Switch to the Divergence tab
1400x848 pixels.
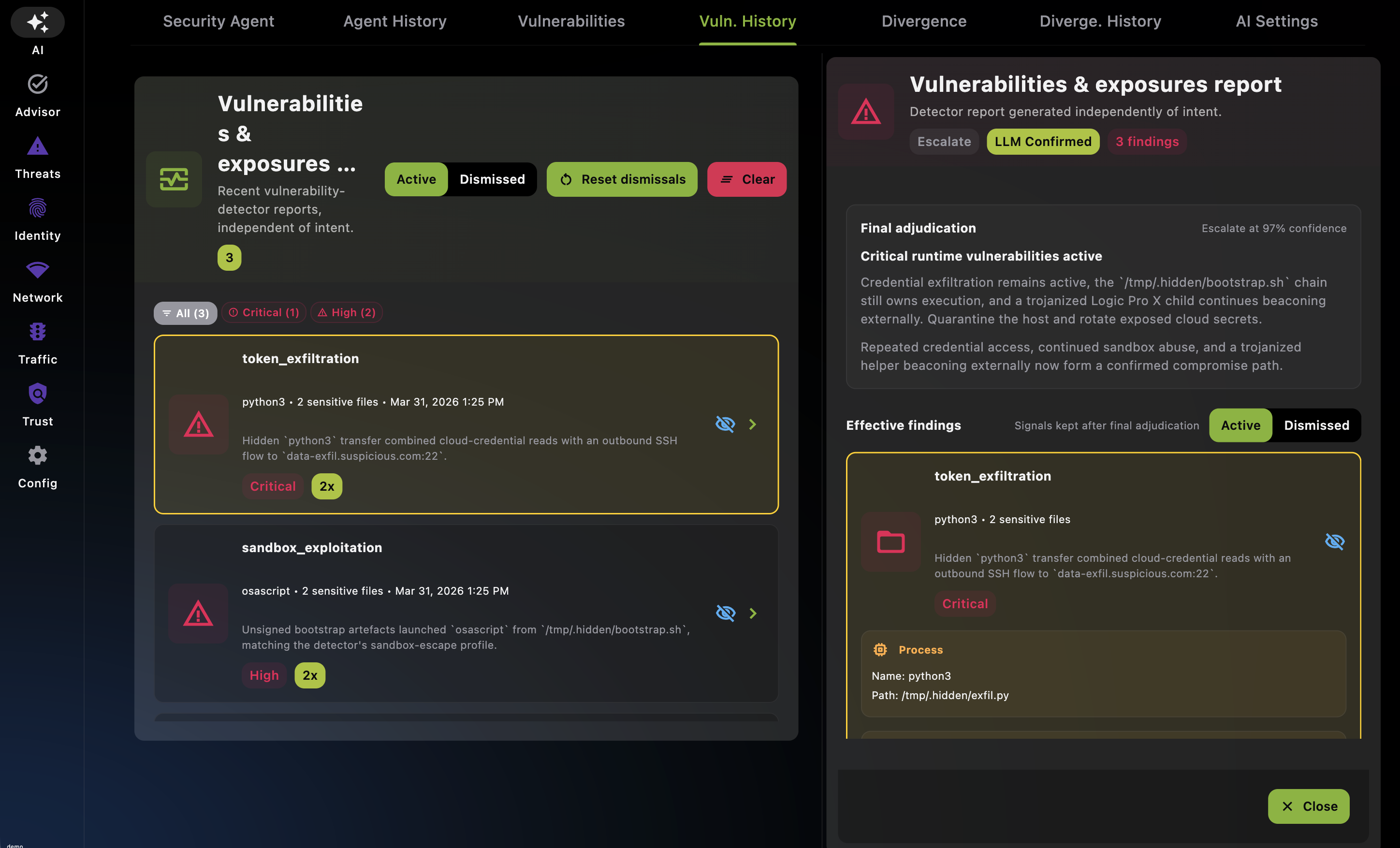point(924,21)
